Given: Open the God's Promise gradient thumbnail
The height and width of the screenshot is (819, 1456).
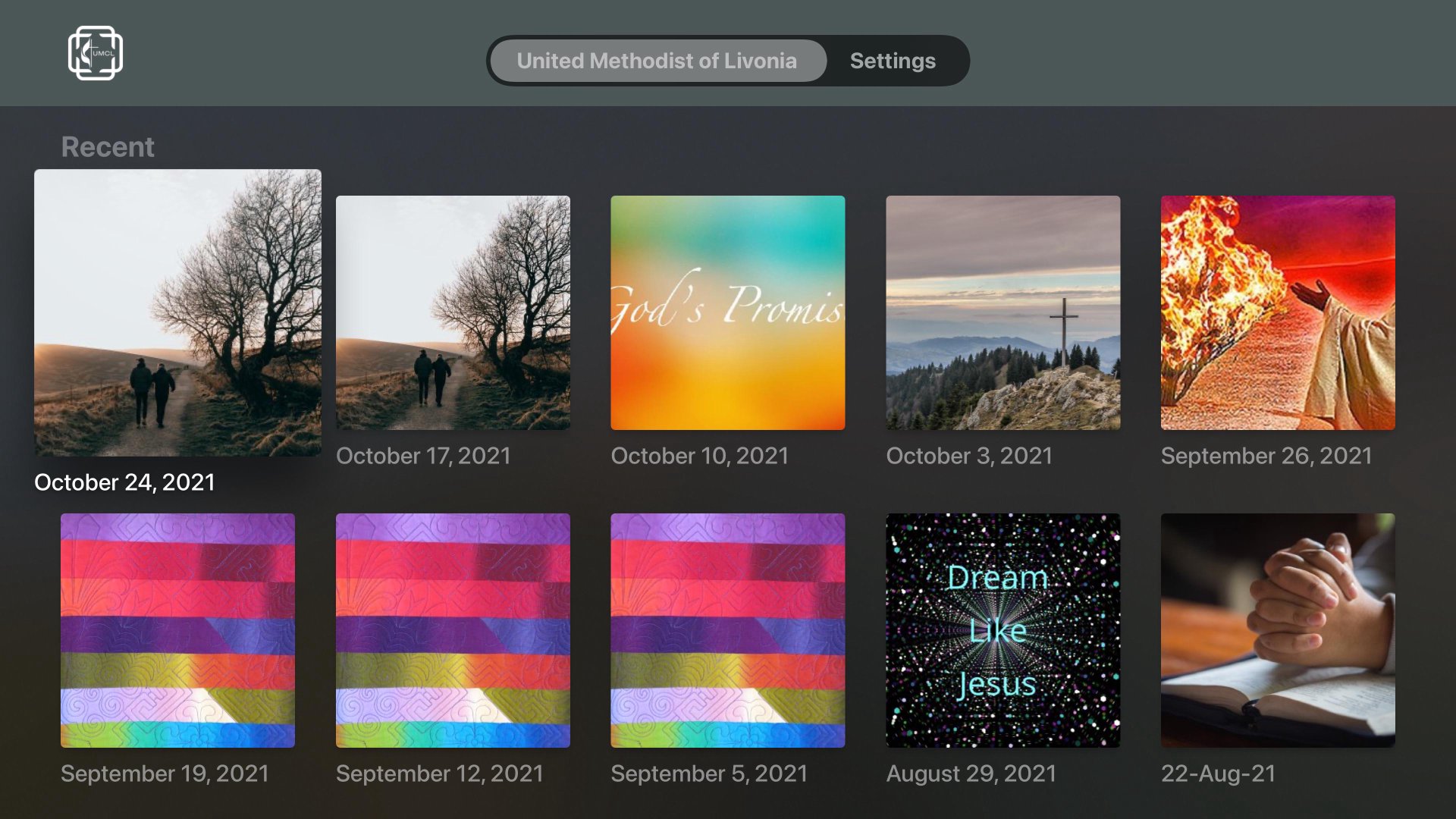Looking at the screenshot, I should 727,312.
